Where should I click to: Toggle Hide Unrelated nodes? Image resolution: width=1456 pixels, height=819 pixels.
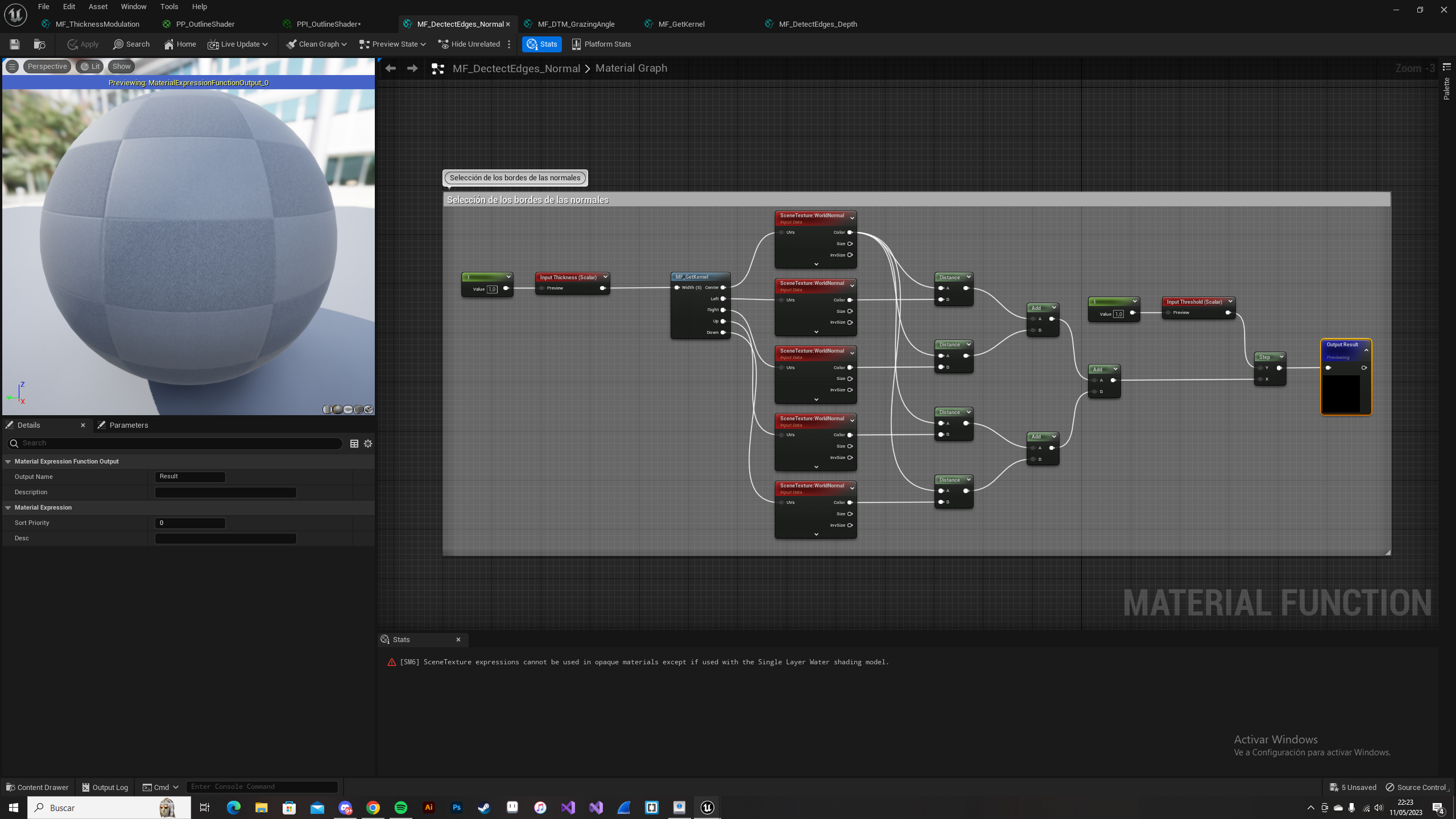pyautogui.click(x=469, y=44)
